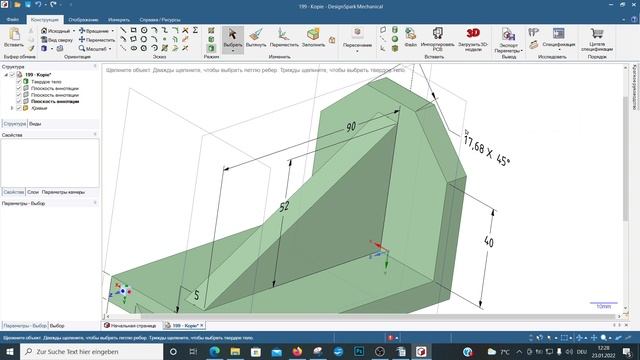
Task: Click Экспорт Параметры export icon
Action: tap(509, 39)
